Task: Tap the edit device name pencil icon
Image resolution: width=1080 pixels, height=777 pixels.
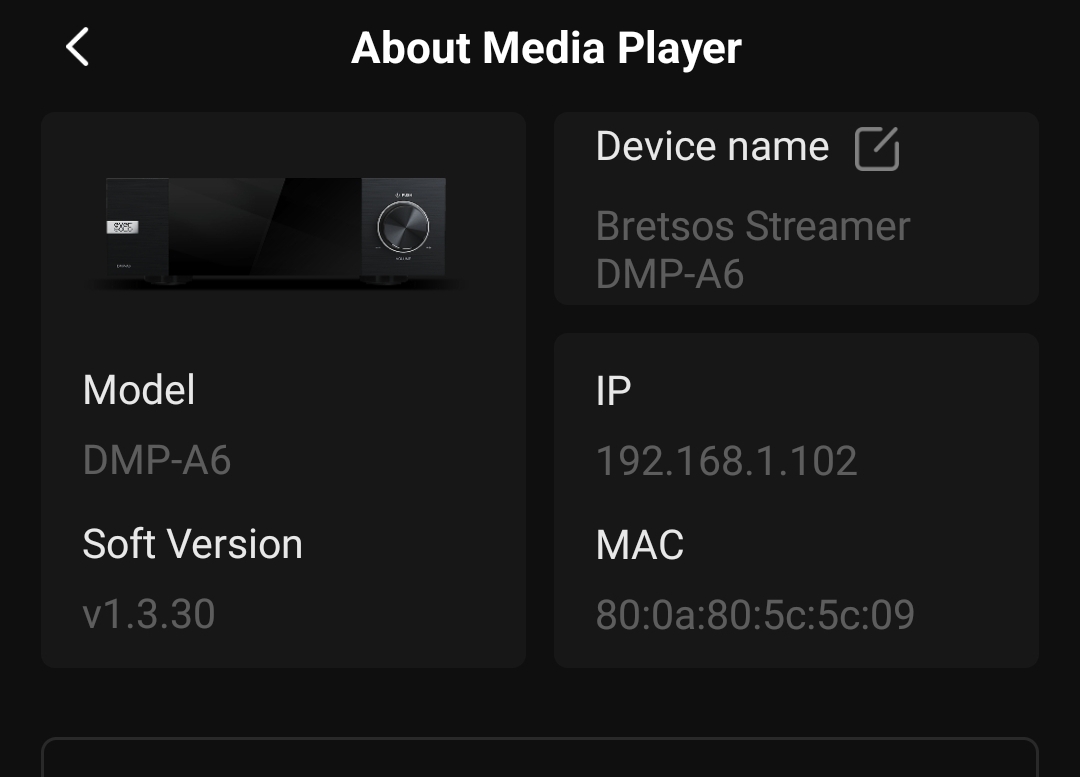Action: [x=877, y=149]
